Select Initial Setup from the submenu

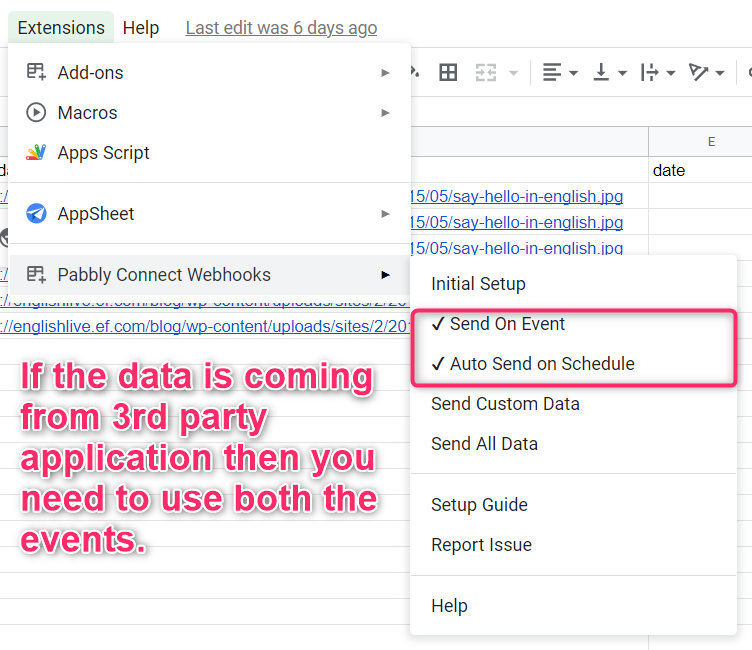click(478, 284)
